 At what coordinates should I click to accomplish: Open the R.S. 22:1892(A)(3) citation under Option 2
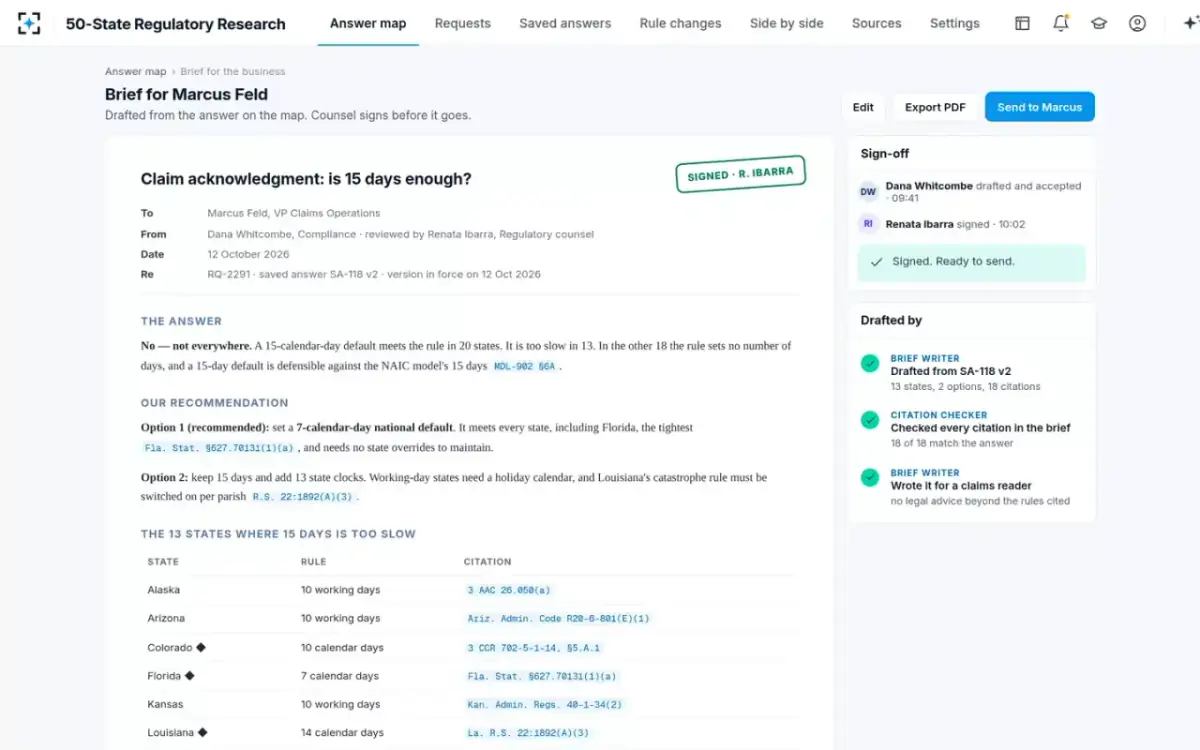[x=302, y=497]
